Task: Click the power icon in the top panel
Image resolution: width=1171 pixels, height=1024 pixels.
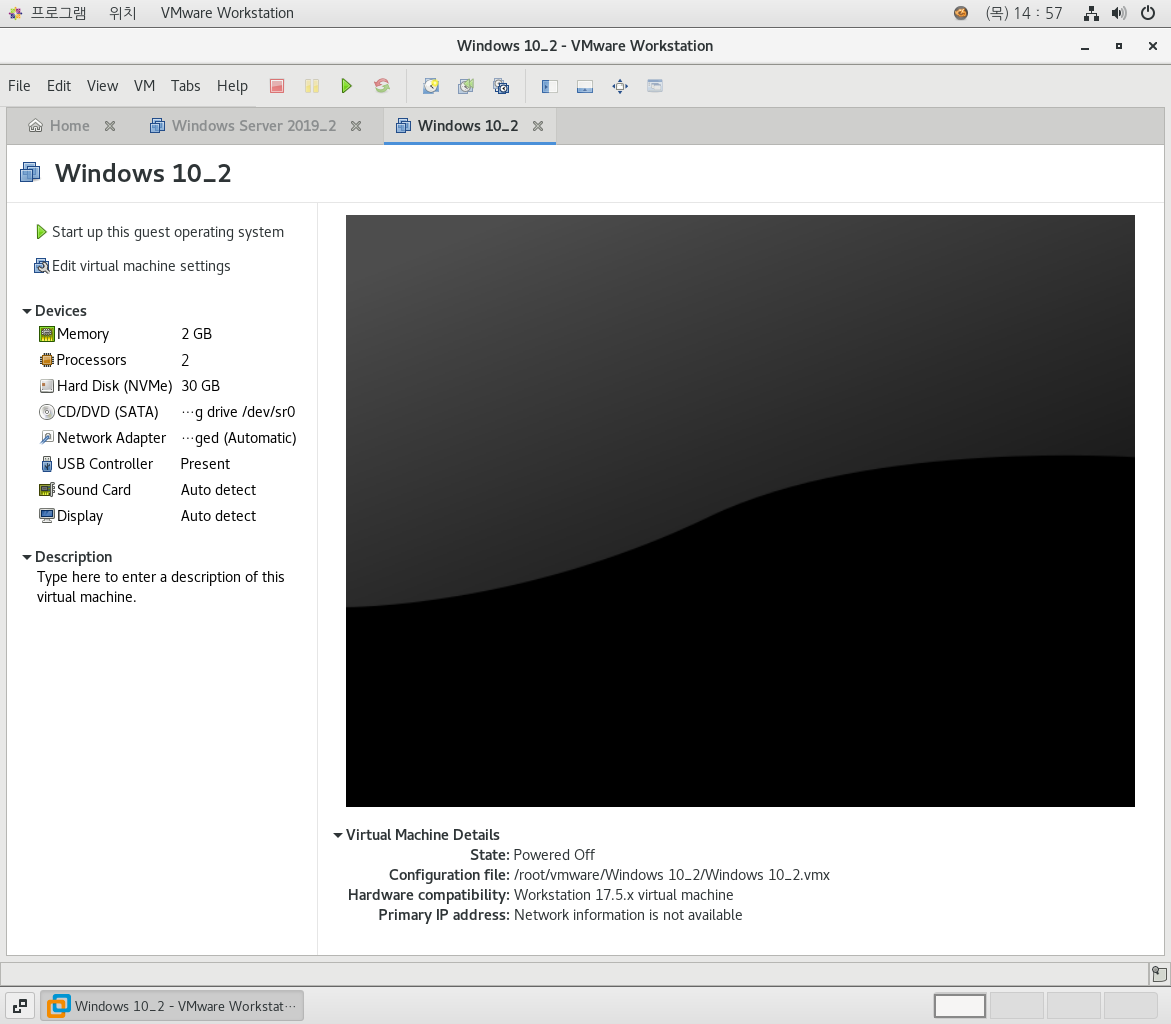Action: (1149, 13)
